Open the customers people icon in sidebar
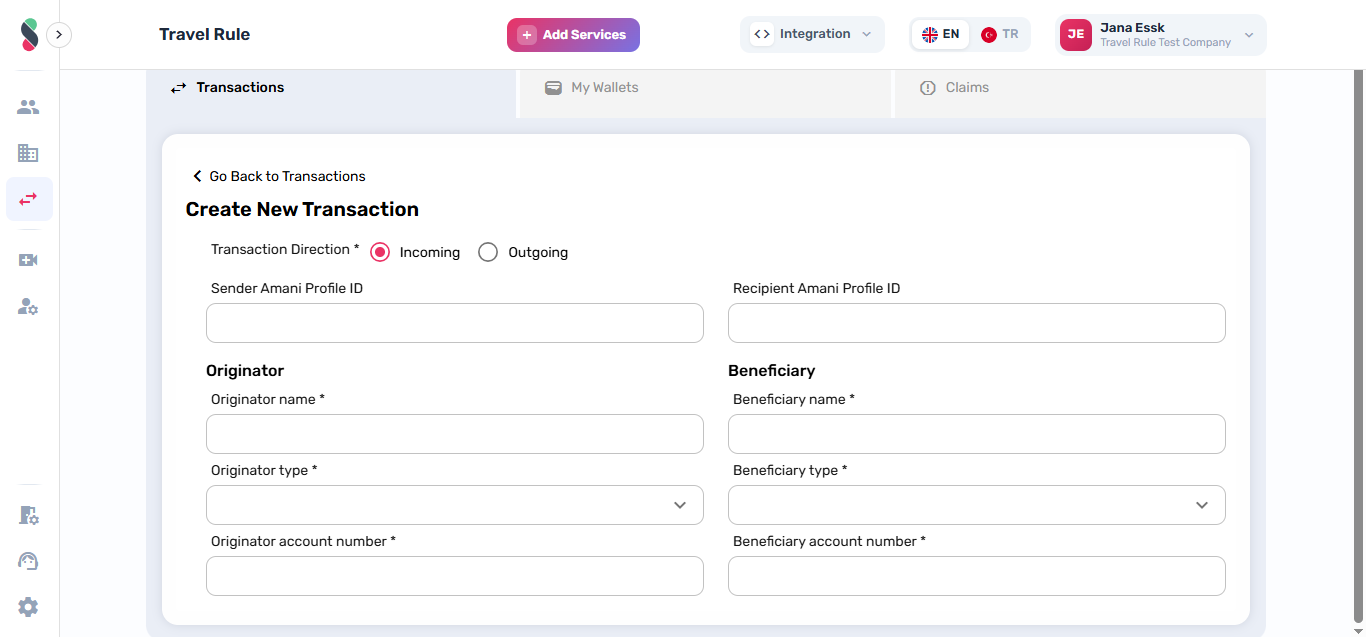1366x637 pixels. [28, 107]
